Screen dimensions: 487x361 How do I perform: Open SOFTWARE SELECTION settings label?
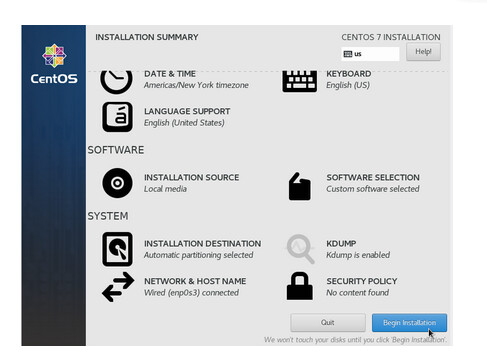pos(373,177)
